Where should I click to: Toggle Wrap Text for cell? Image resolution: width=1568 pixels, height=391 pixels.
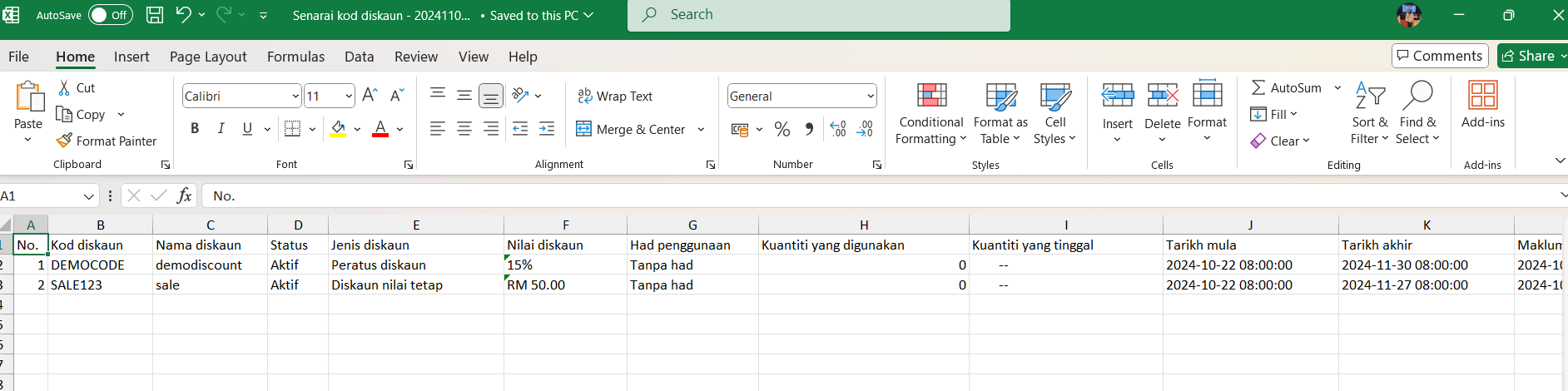click(615, 96)
